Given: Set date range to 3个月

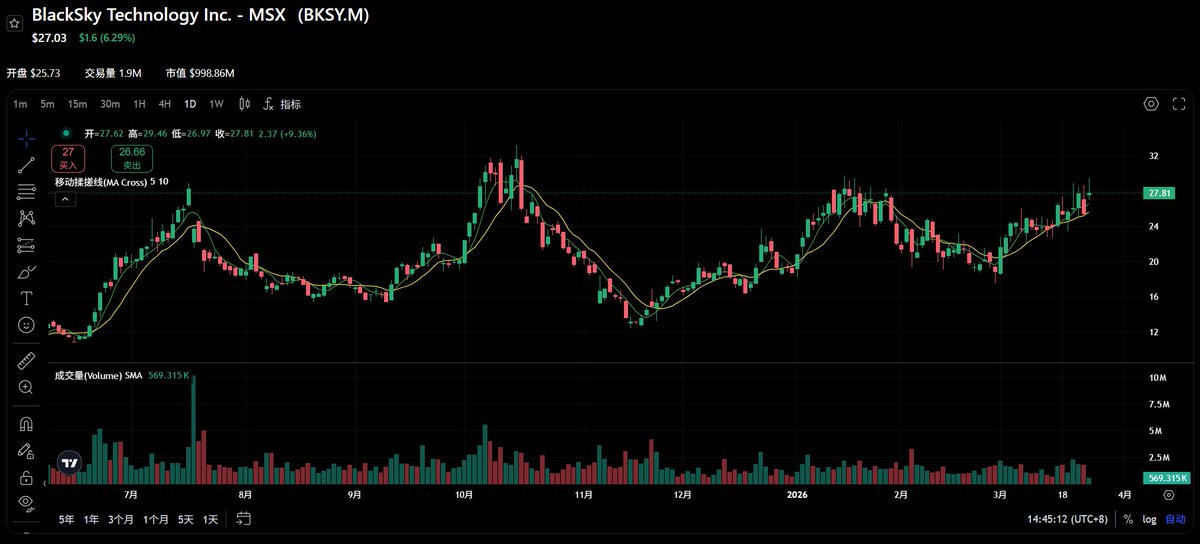Looking at the screenshot, I should [121, 519].
